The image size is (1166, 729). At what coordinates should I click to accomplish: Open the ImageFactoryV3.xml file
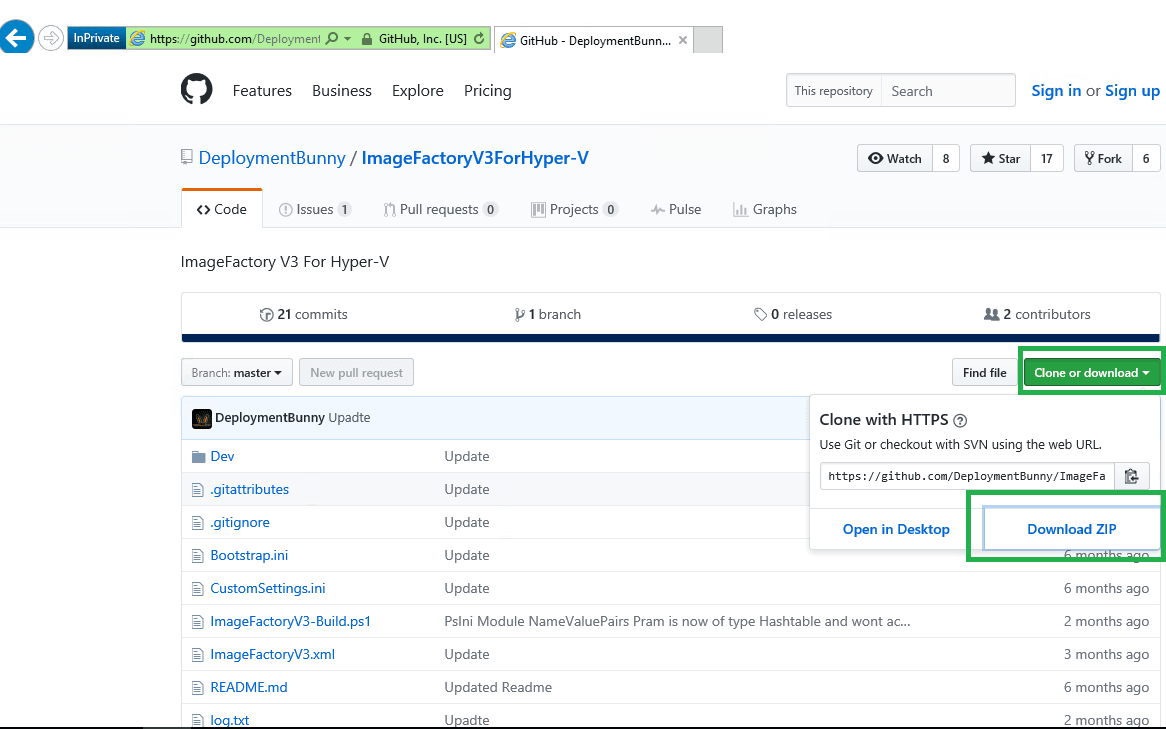273,654
